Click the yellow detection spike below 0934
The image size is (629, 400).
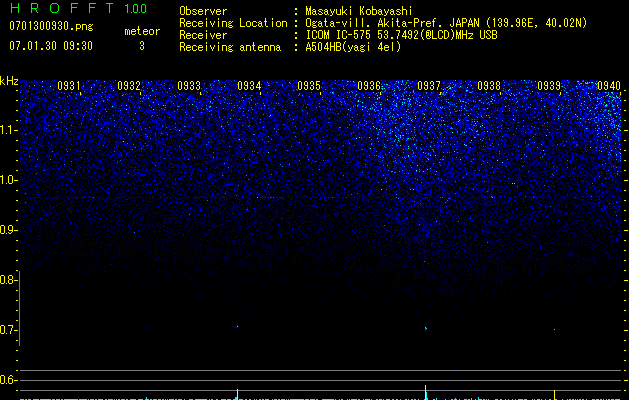[x=237, y=394]
